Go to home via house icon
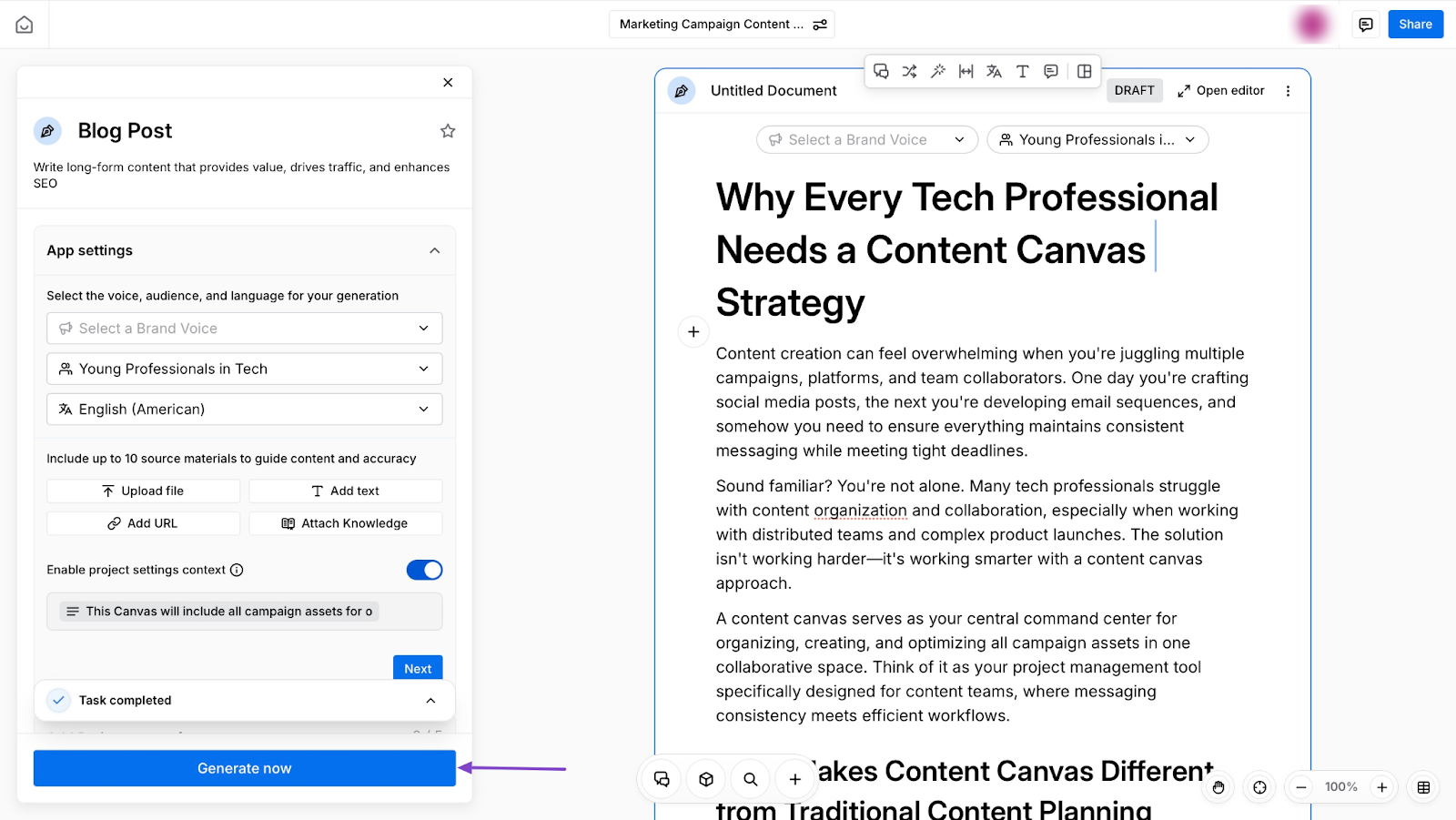The image size is (1456, 820). [x=25, y=25]
